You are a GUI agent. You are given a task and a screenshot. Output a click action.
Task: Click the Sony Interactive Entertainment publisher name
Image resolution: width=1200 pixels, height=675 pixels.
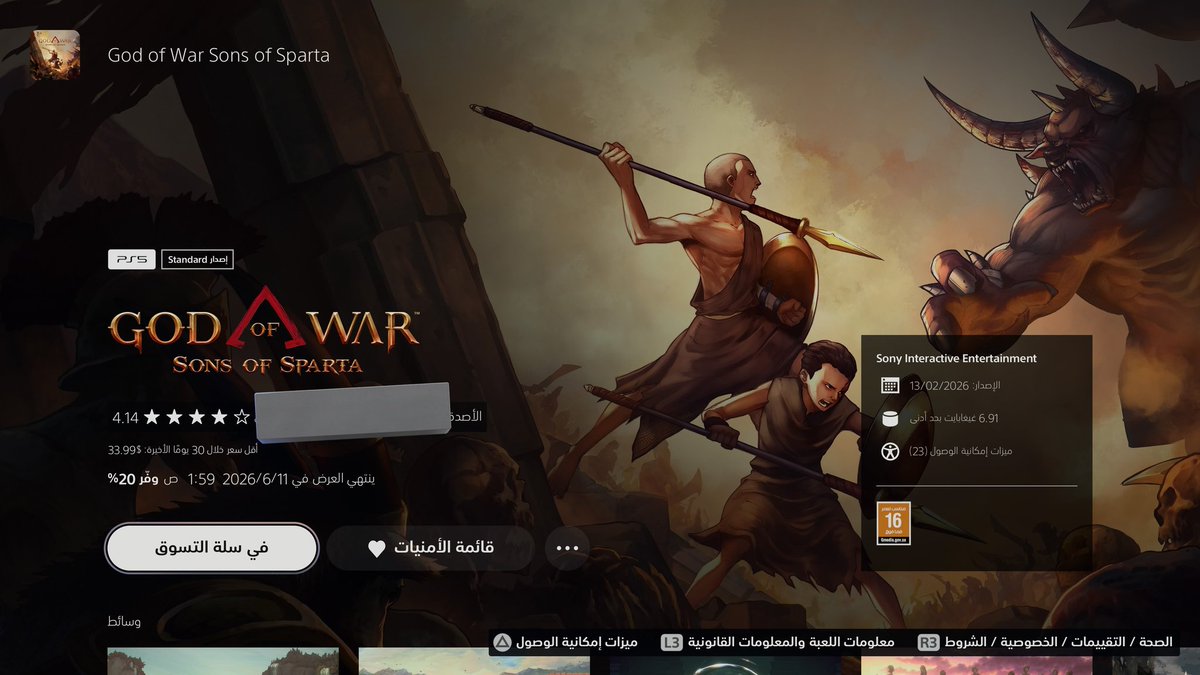pyautogui.click(x=956, y=358)
